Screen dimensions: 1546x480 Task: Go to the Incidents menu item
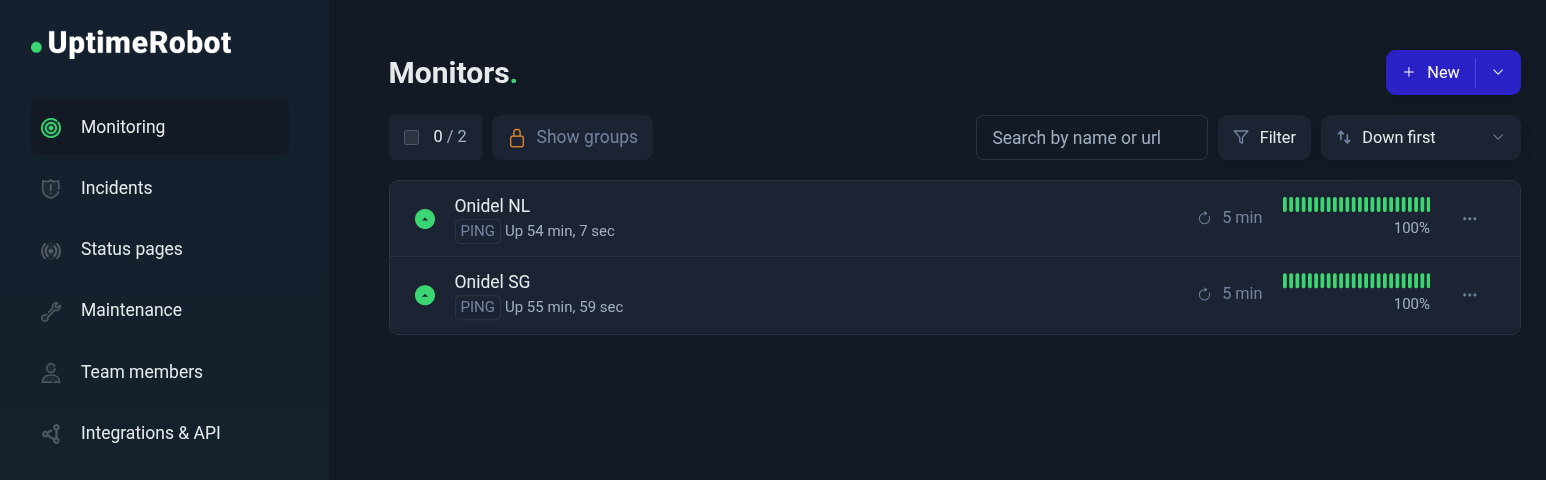116,188
